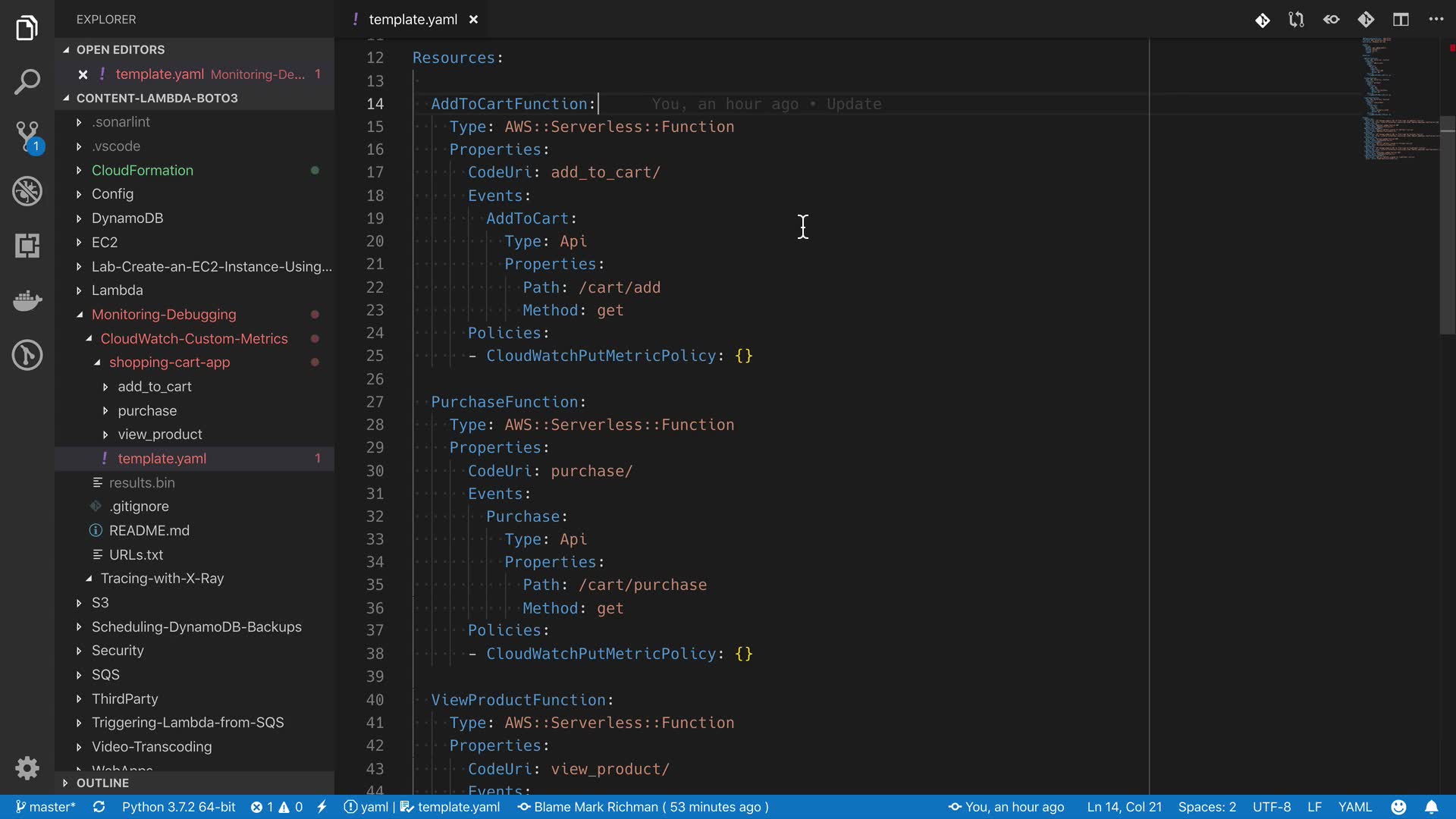
Task: Open the Debug view icon
Action: [27, 191]
